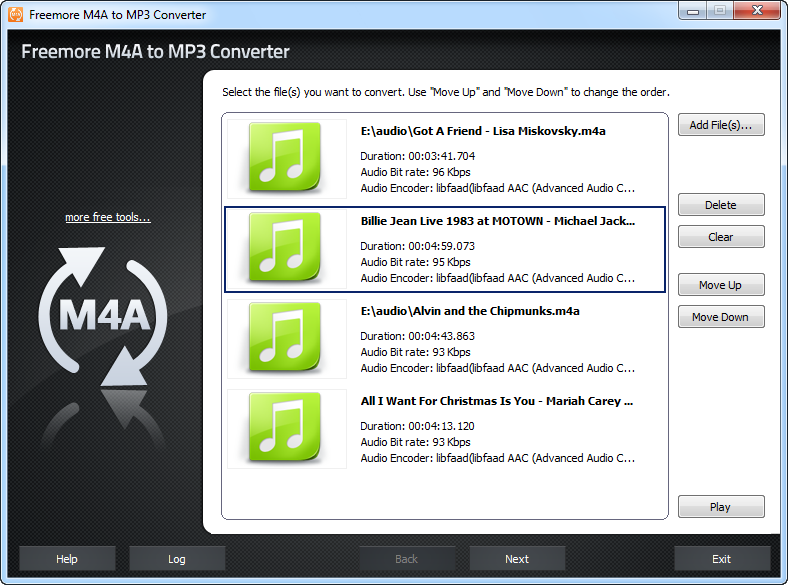Clear all files from the list
The height and width of the screenshot is (585, 788).
tap(721, 237)
